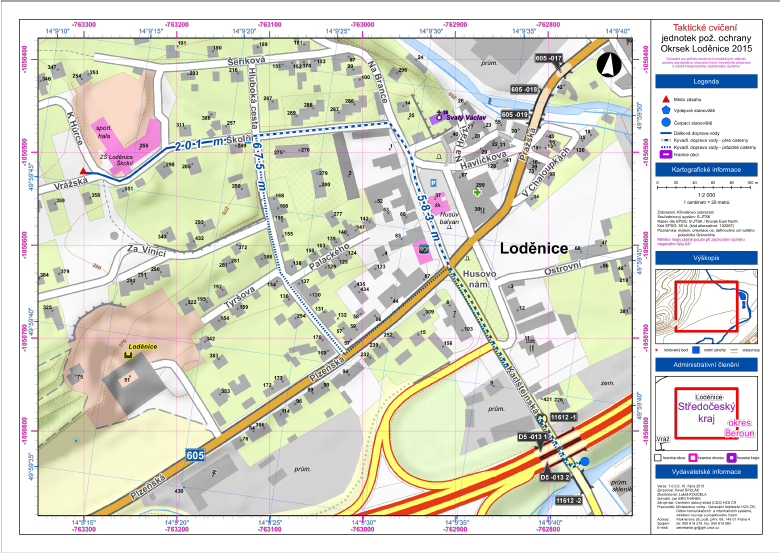The height and width of the screenshot is (554, 780).
Task: Click the Svatý Václav church symbol
Action: 438,118
